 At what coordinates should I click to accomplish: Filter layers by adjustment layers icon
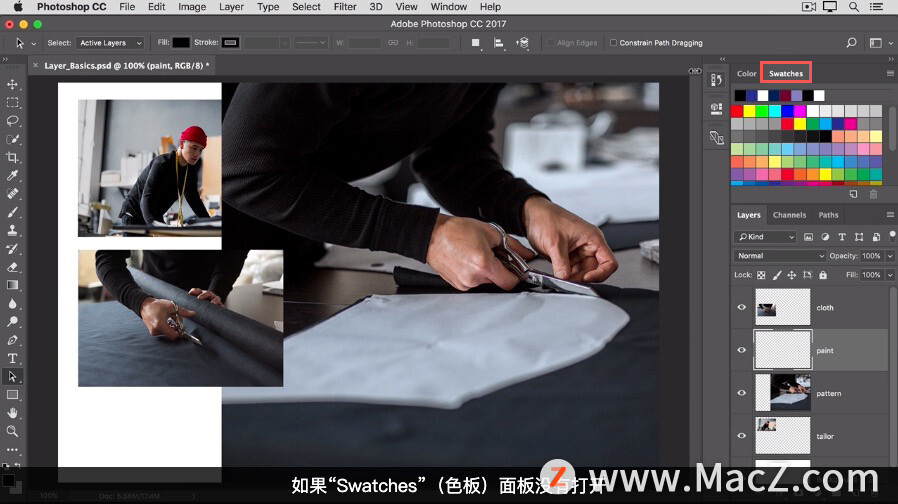(x=825, y=237)
